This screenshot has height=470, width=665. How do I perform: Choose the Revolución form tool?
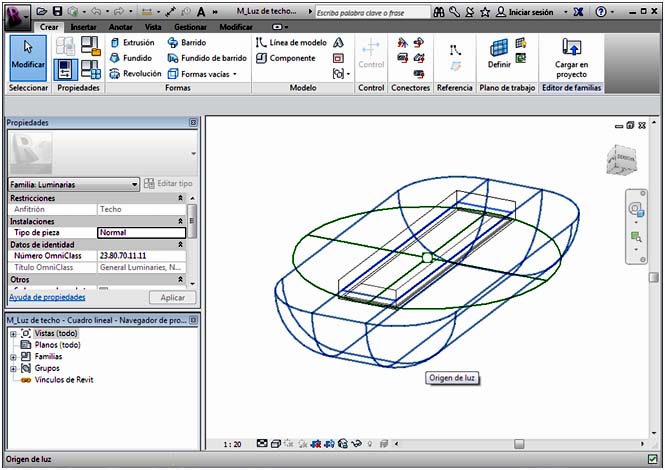point(134,73)
